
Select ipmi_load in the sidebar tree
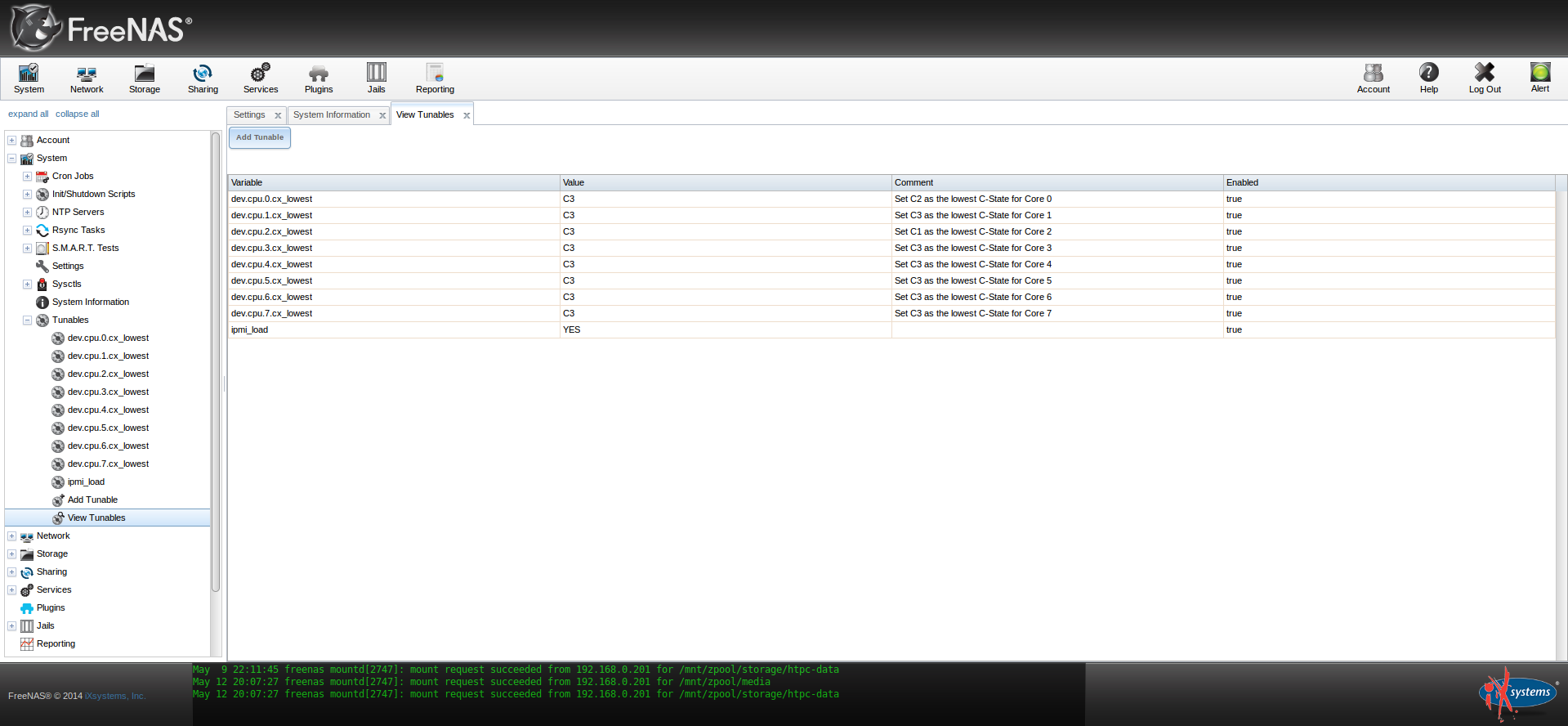86,482
